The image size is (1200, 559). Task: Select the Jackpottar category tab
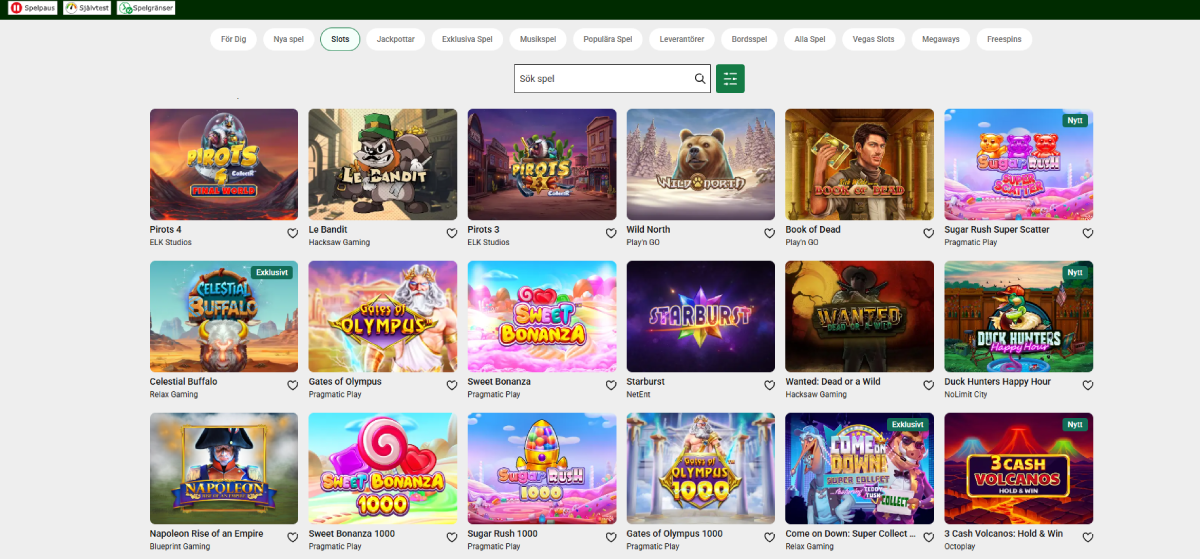click(396, 39)
